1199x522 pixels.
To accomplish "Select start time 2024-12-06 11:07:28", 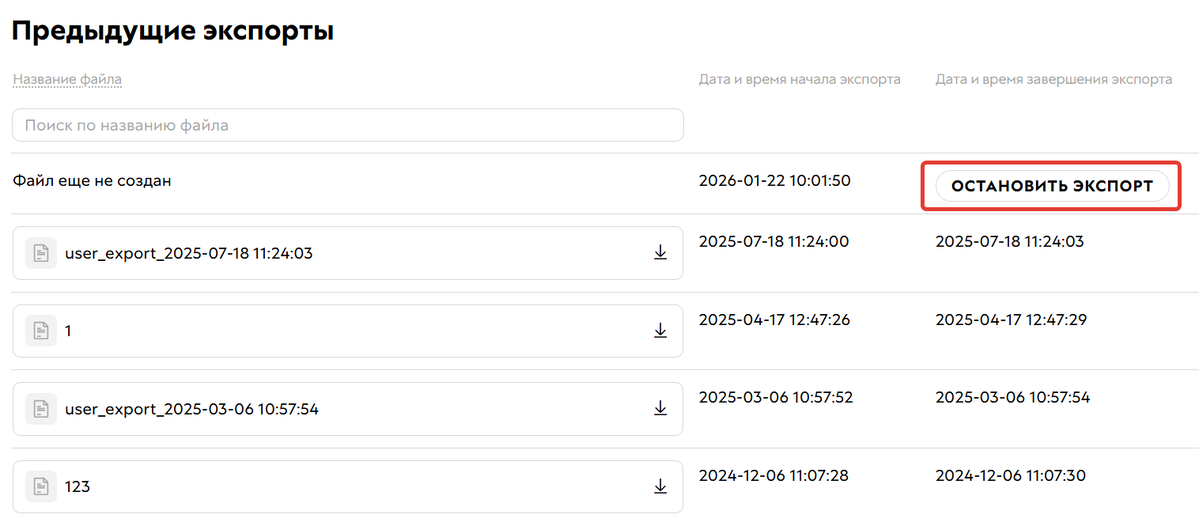I will click(773, 476).
